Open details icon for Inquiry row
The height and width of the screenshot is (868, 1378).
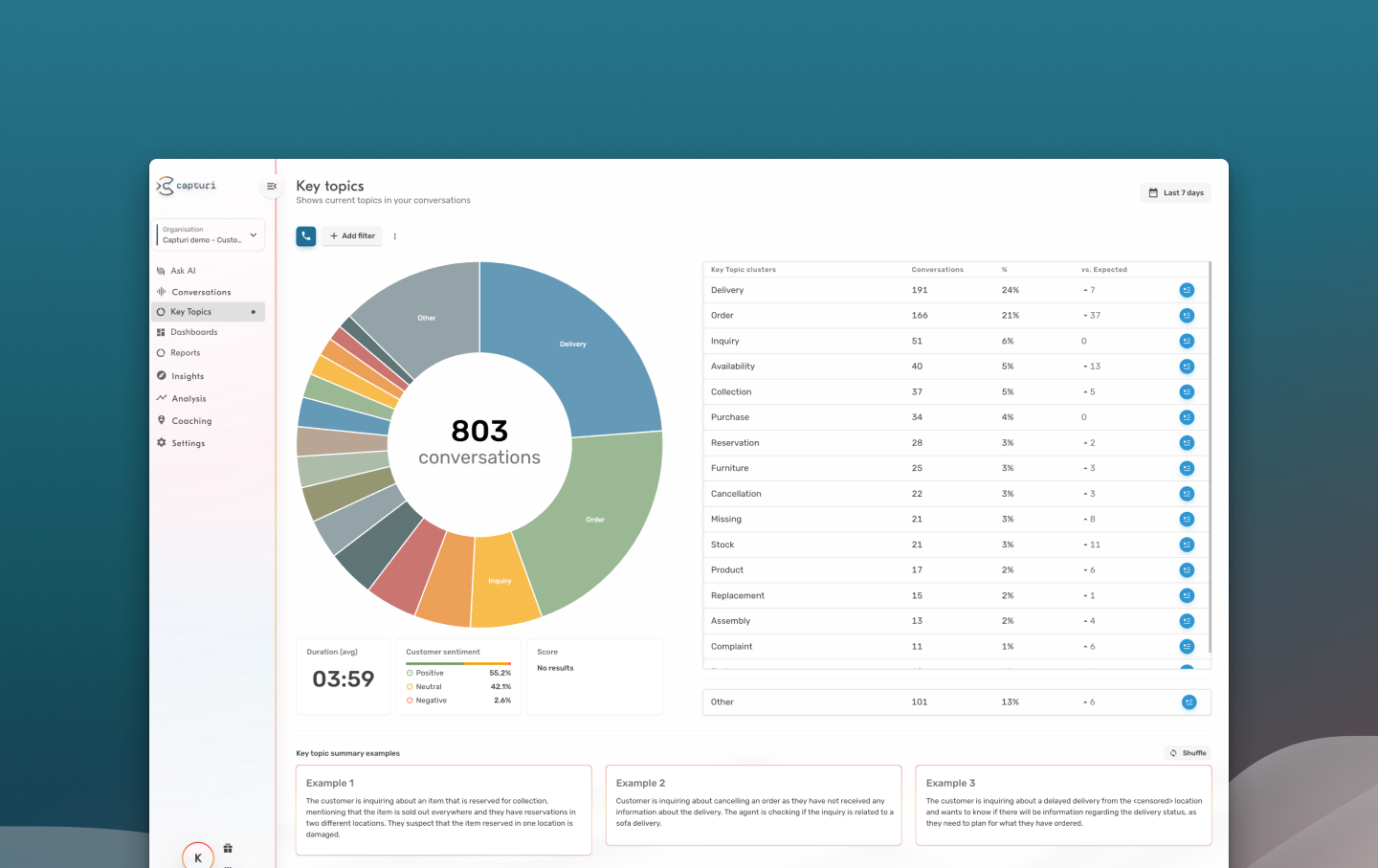click(x=1187, y=341)
